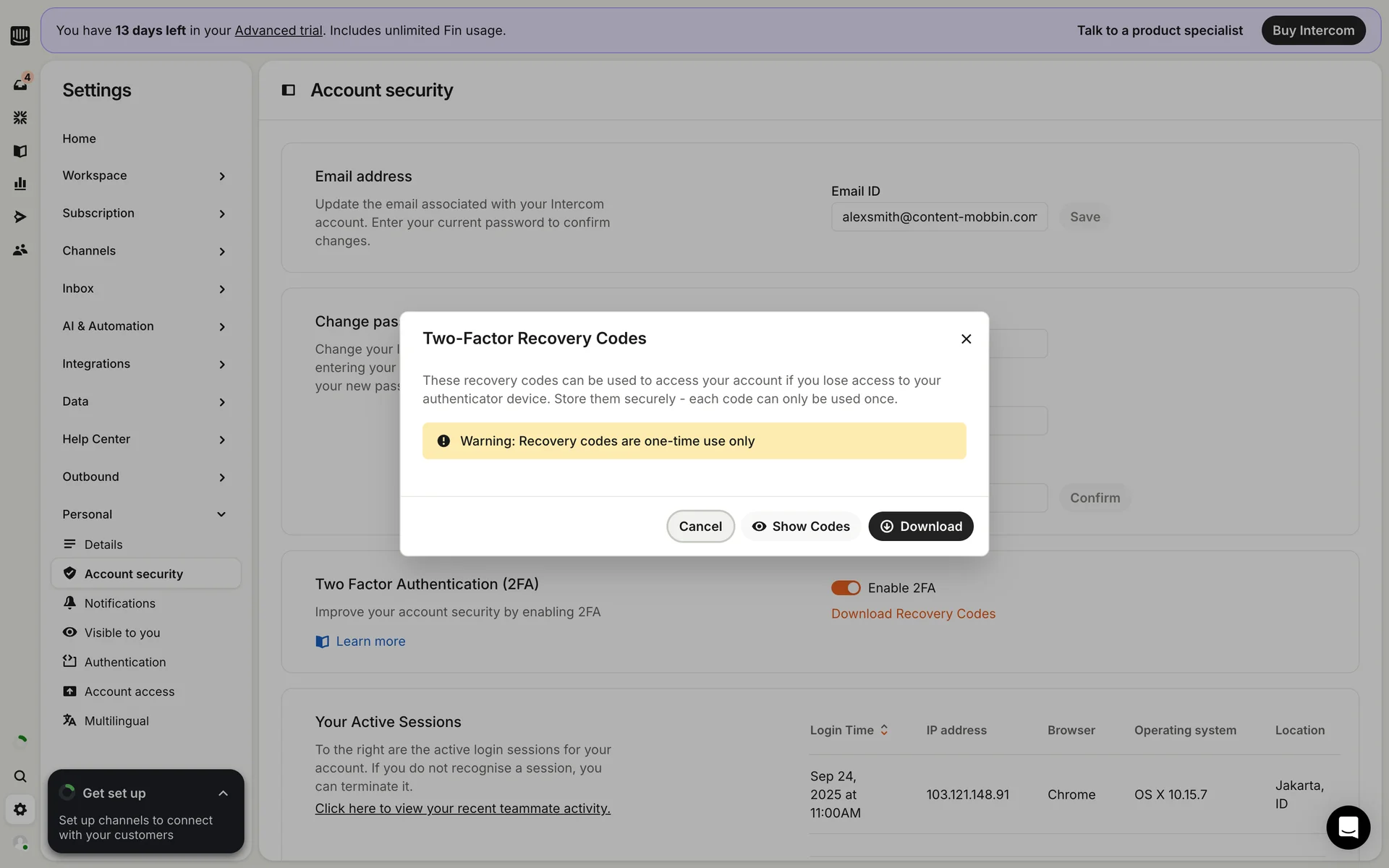Select the Authentication settings item
This screenshot has width=1389, height=868.
124,662
